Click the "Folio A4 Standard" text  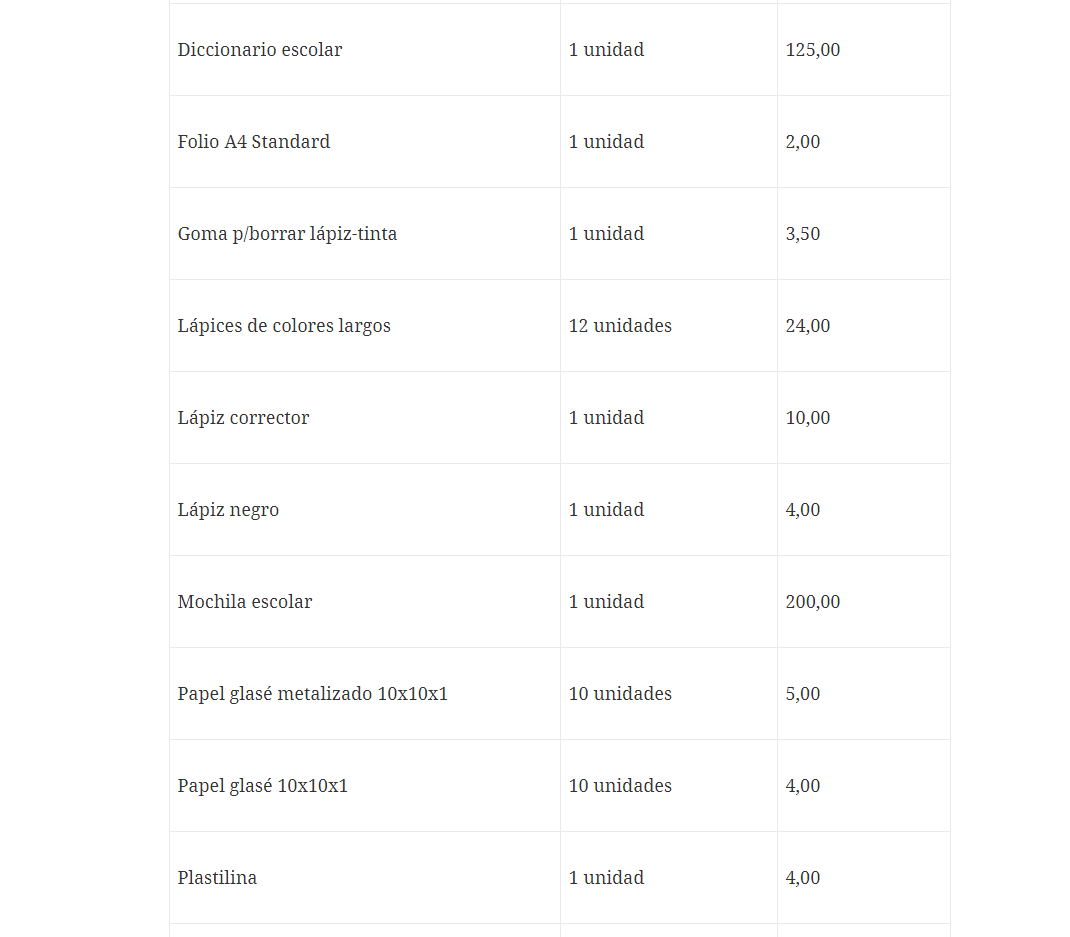(x=254, y=142)
